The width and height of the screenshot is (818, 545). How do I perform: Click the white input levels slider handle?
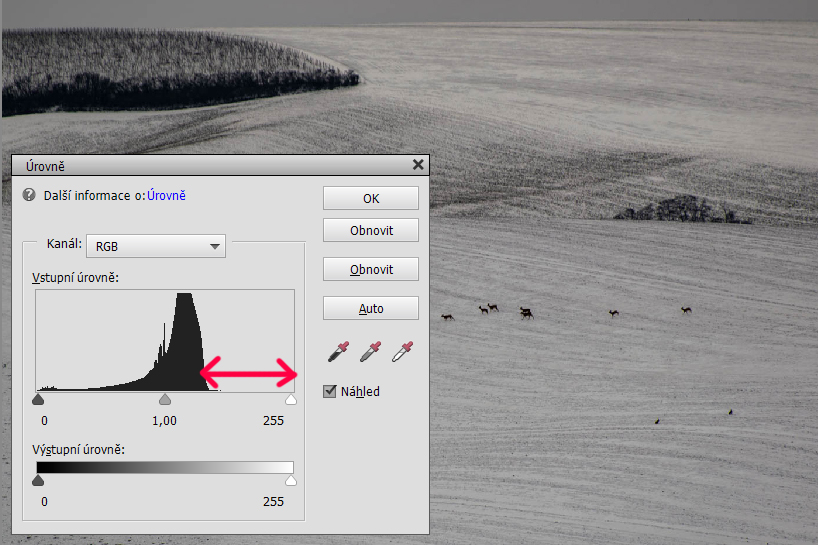291,400
